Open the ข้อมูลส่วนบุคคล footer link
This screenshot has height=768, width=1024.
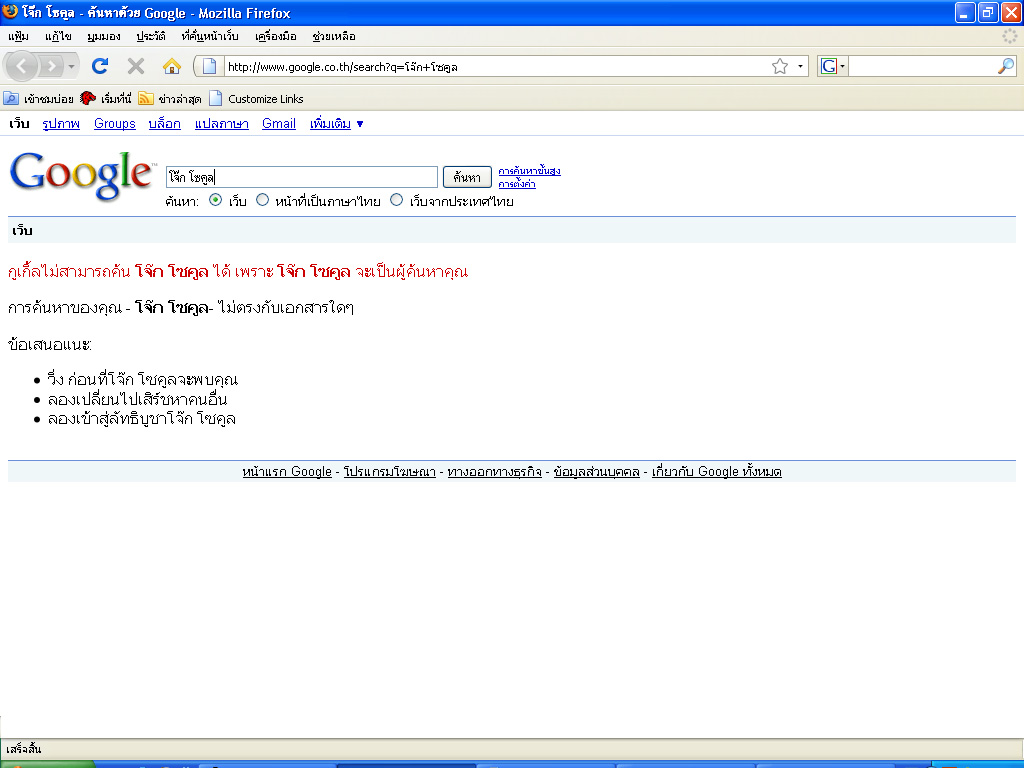597,472
